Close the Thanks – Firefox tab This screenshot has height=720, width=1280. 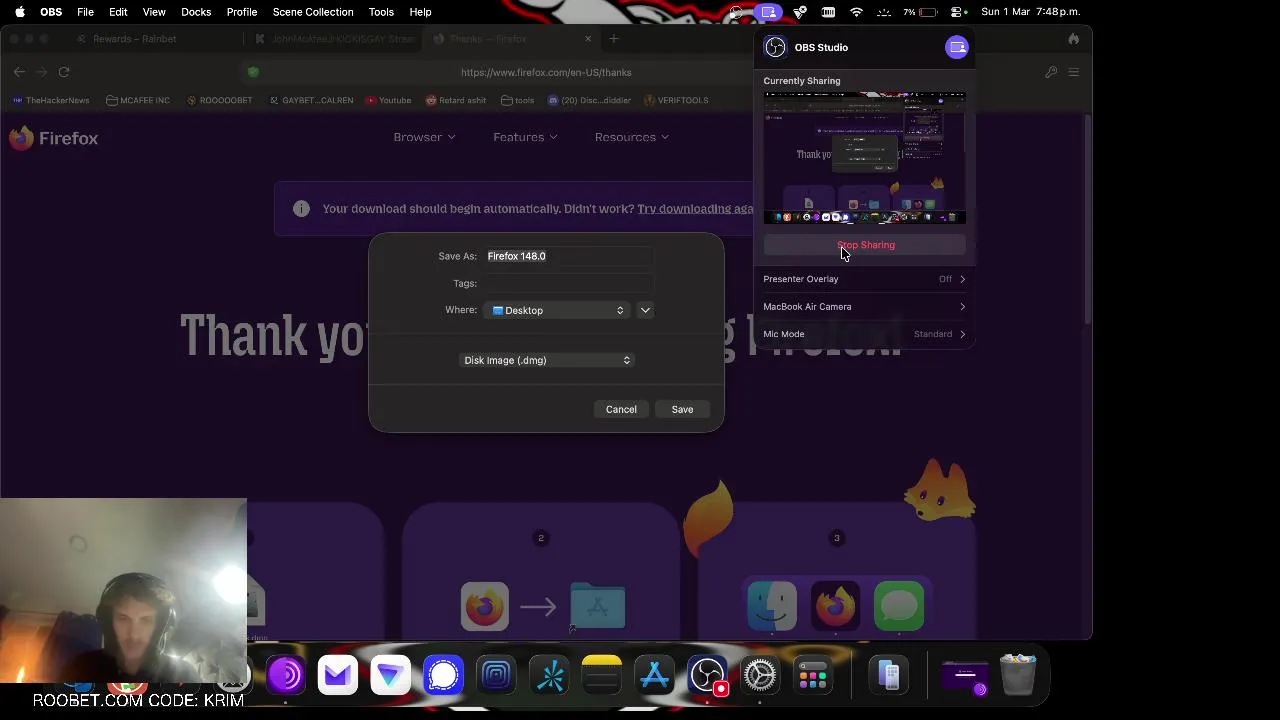coord(588,39)
